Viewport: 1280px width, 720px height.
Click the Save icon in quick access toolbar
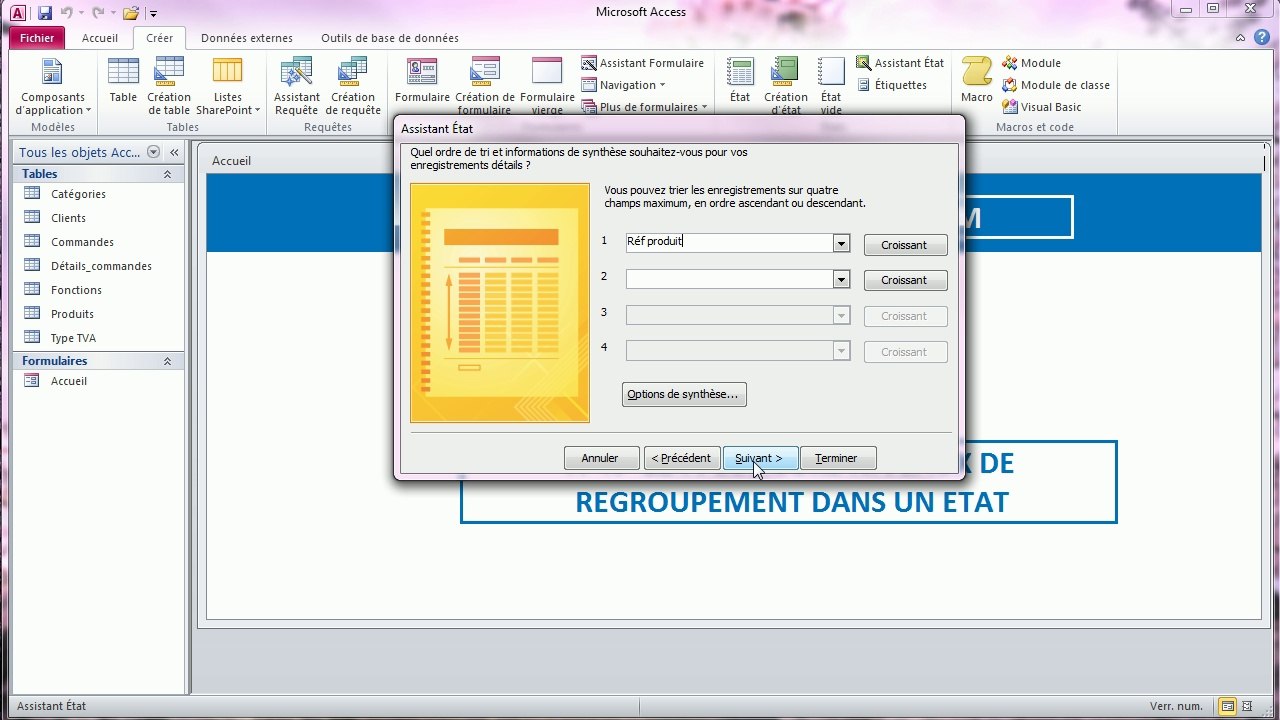tap(45, 13)
